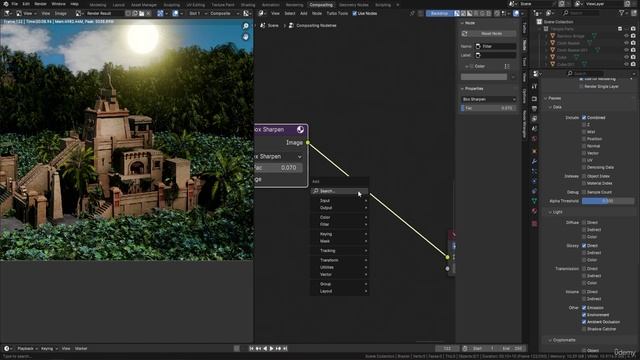
Task: Open the Layout submenu in Add menu
Action: [340, 291]
